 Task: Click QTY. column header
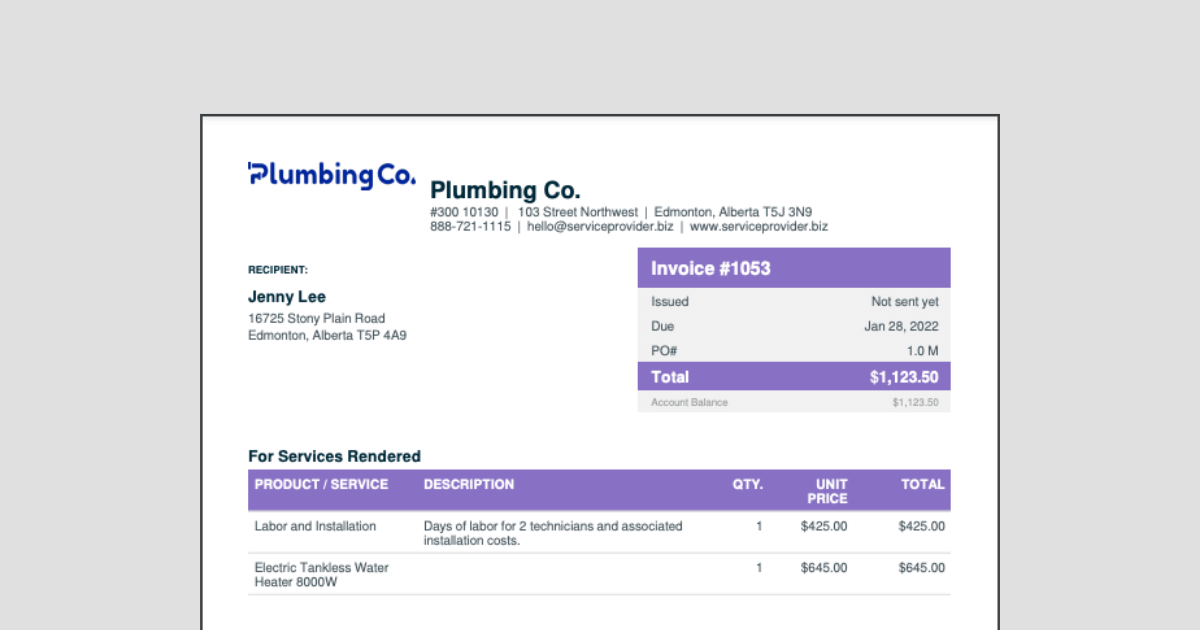coord(748,484)
